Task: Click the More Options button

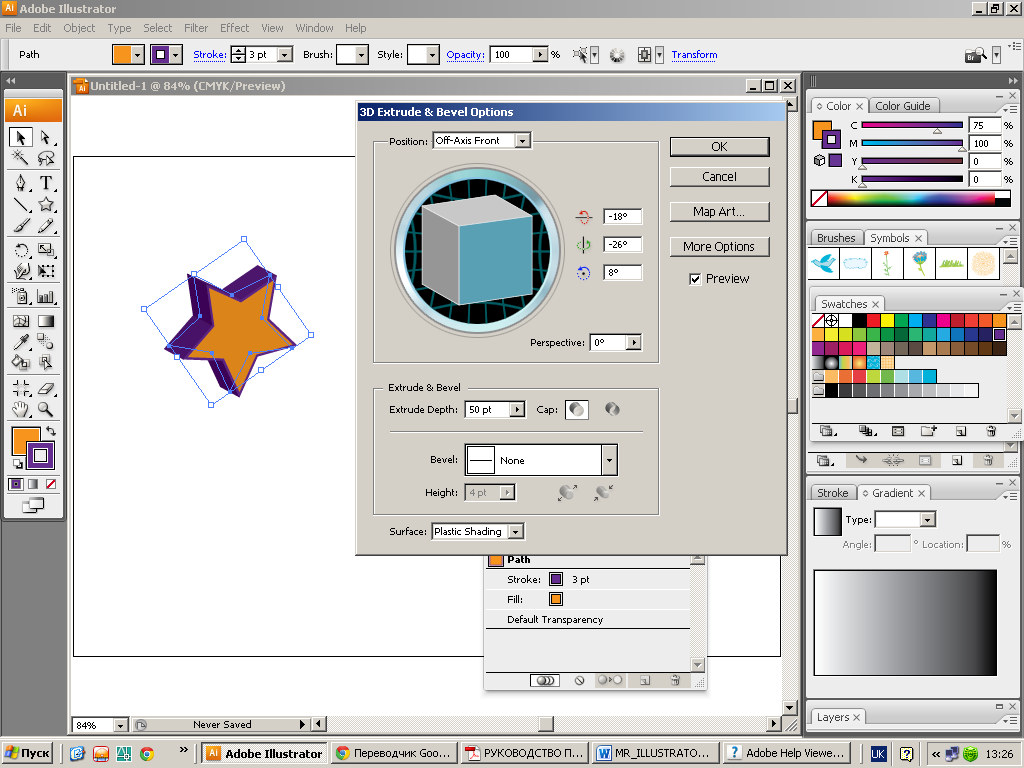Action: (719, 247)
